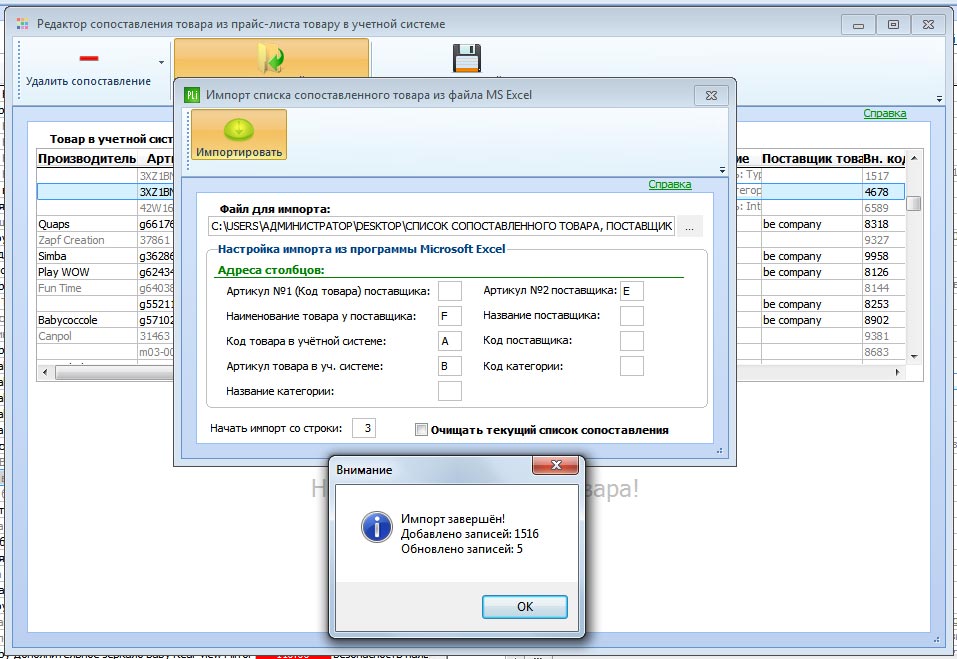Maximize the Редактор сопоставления товара window
The height and width of the screenshot is (659, 957).
click(x=893, y=25)
